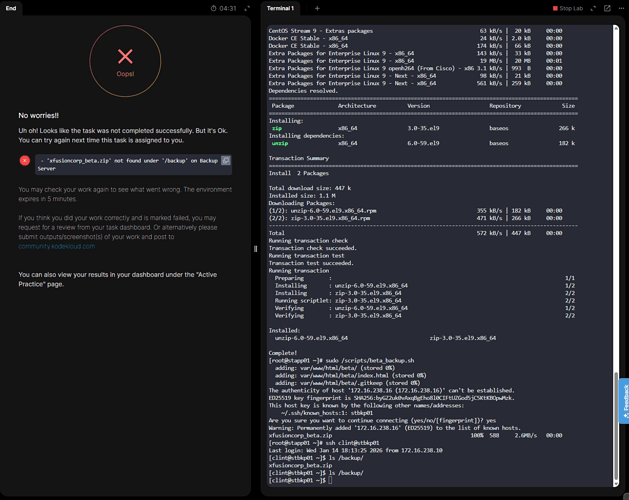629x500 pixels.
Task: Click the 04:31 countdown timer
Action: click(228, 8)
